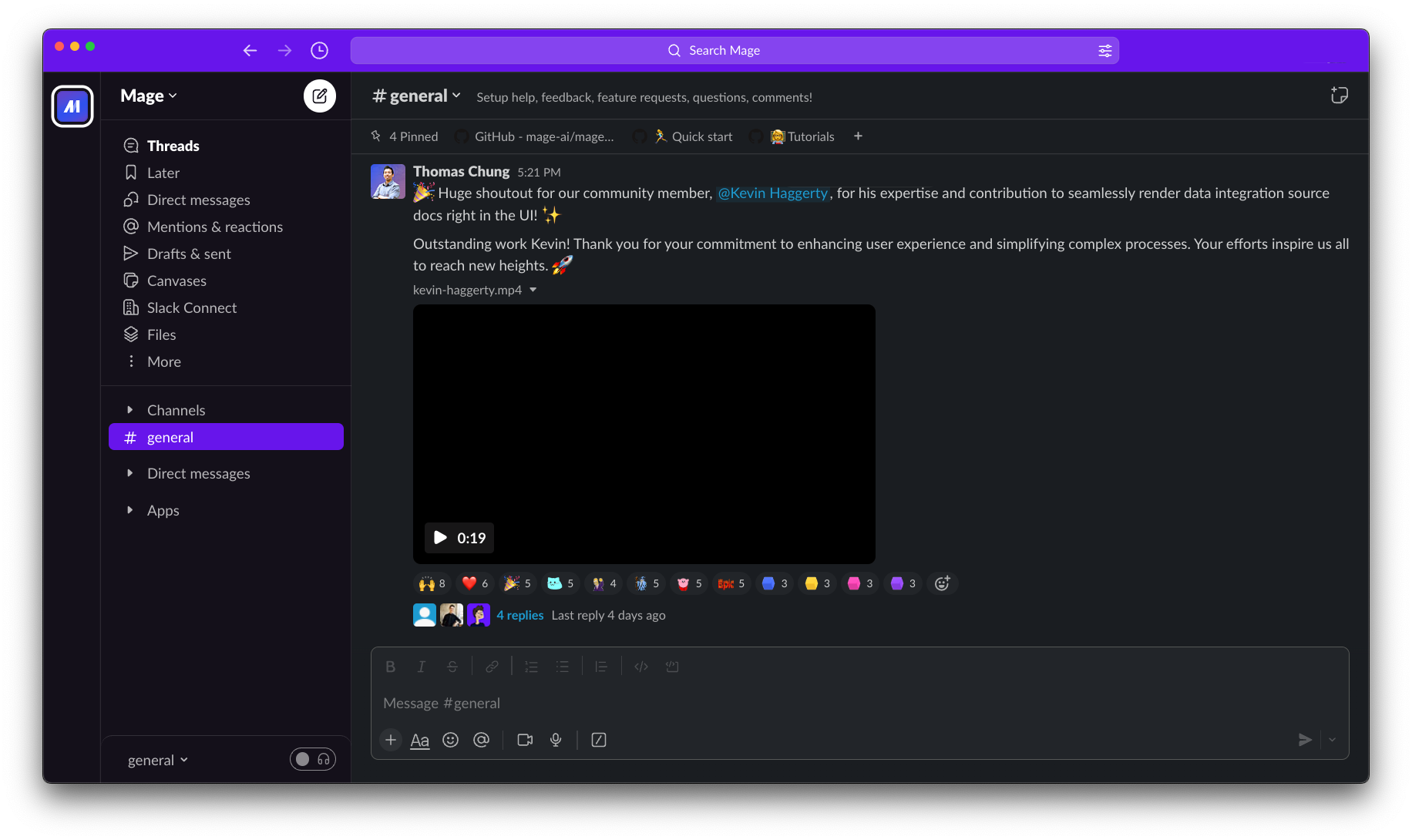Insert a bulleted list
The height and width of the screenshot is (840, 1412).
tap(563, 667)
